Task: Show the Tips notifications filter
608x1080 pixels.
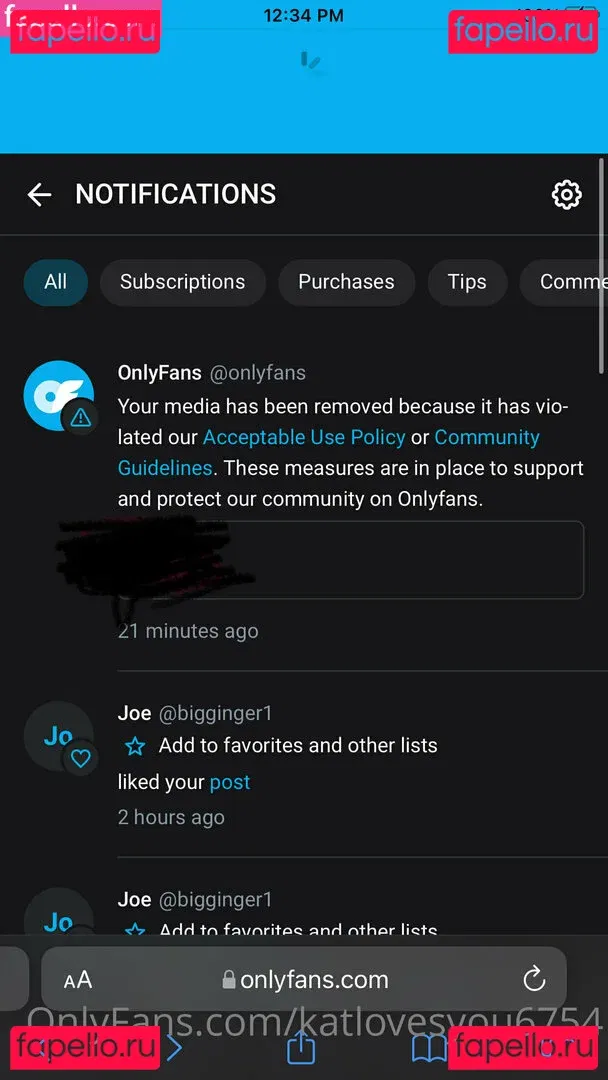Action: tap(467, 282)
